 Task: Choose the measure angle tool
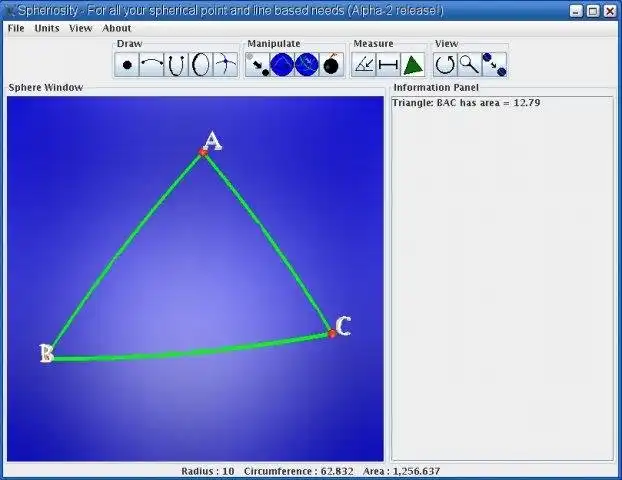point(364,65)
